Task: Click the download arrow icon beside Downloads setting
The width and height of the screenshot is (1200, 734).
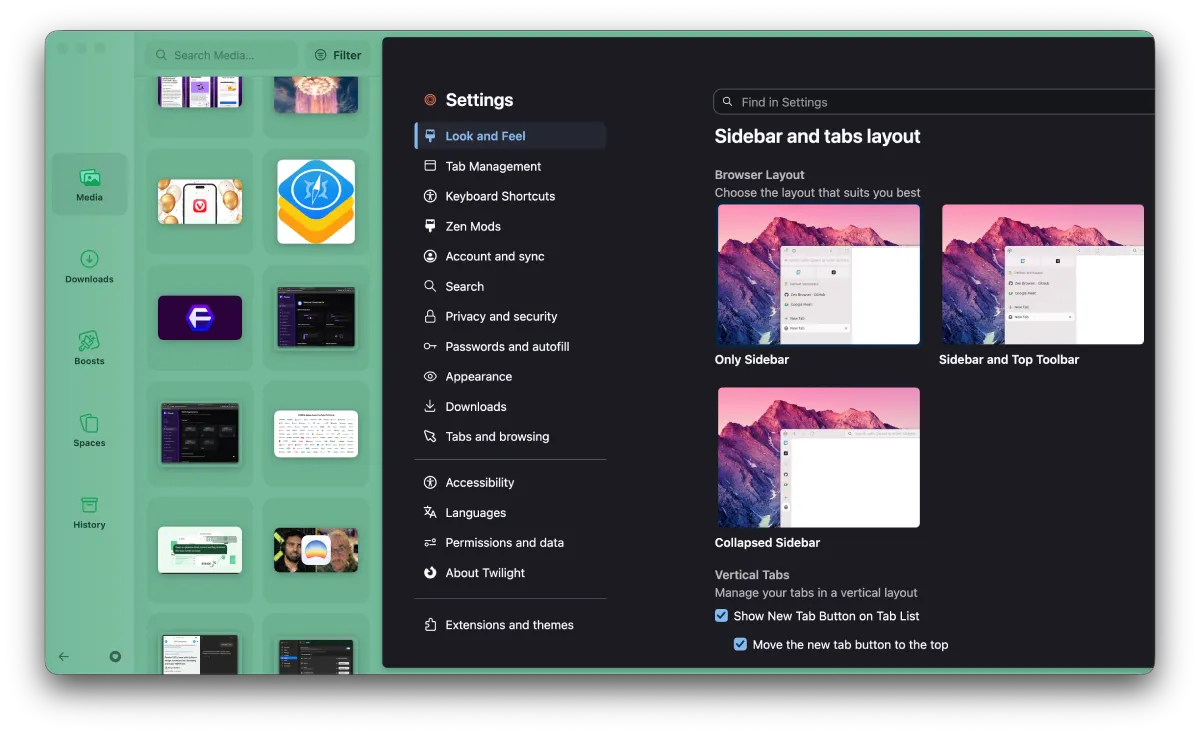Action: pos(430,406)
